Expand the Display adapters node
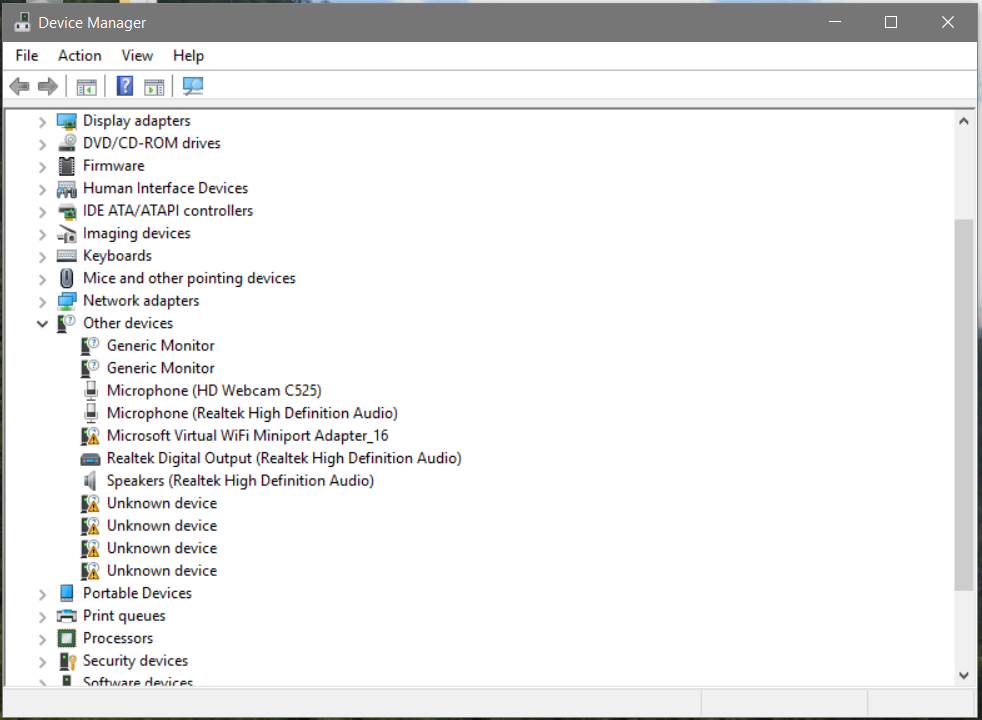 tap(42, 121)
